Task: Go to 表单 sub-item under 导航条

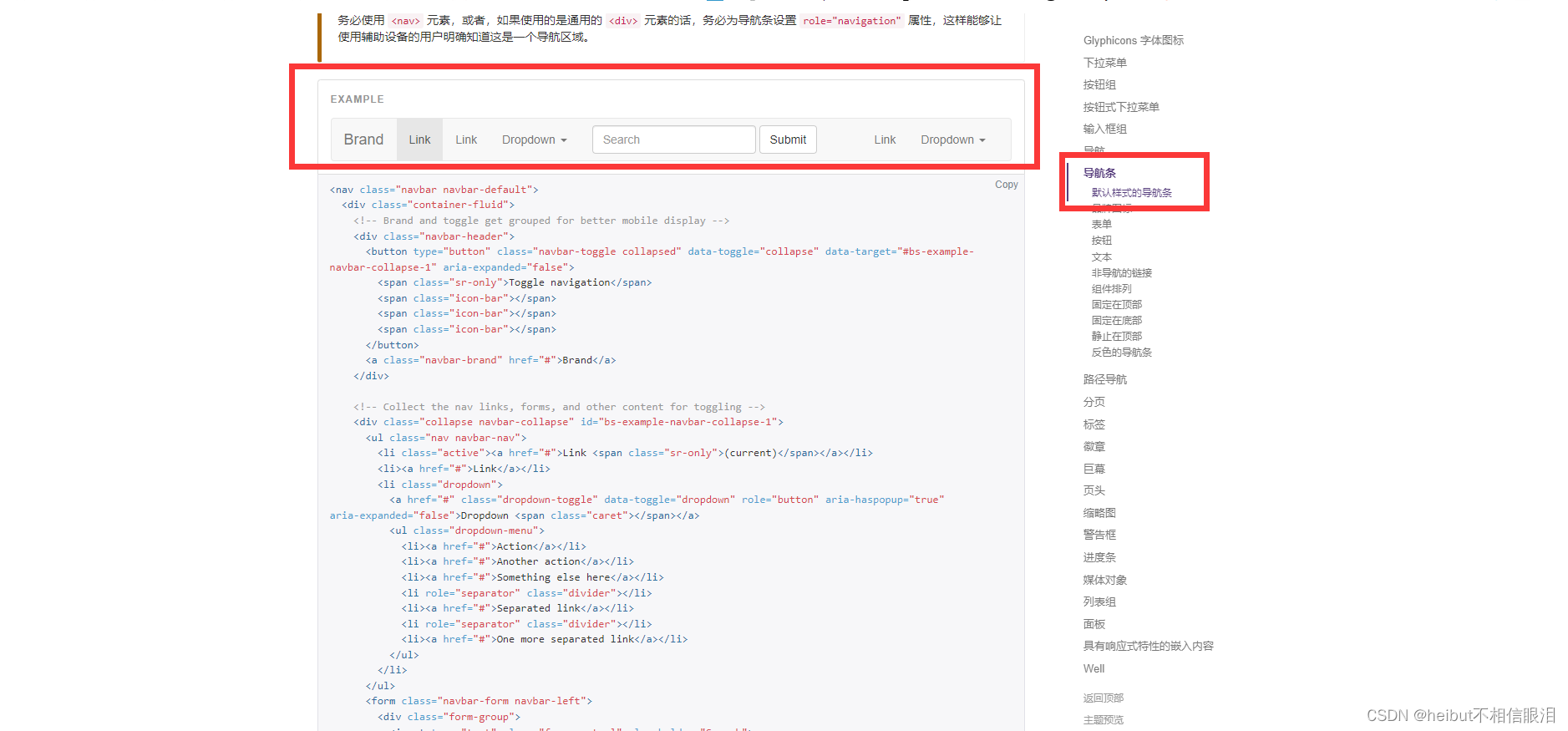Action: [1101, 224]
